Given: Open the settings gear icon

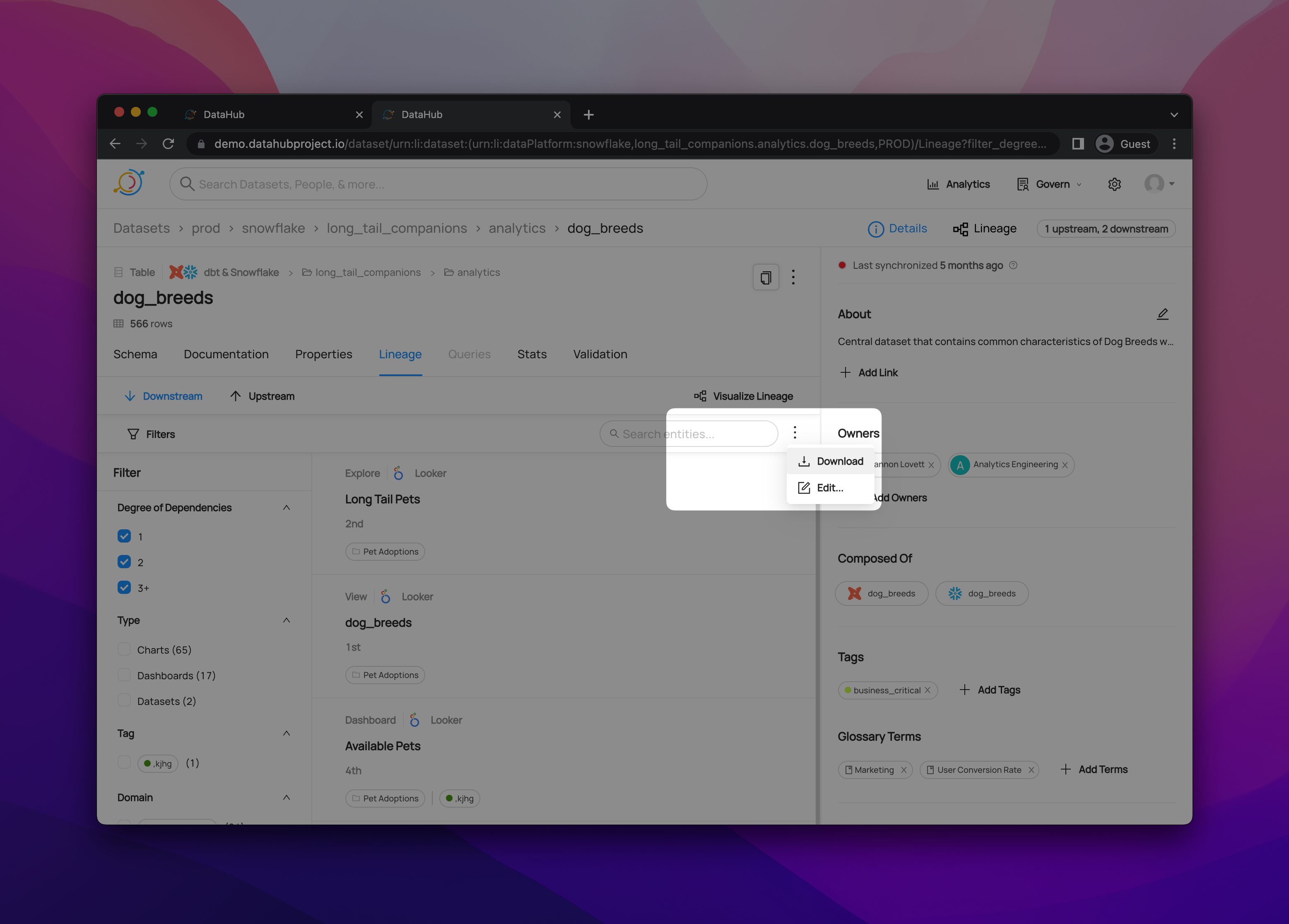Looking at the screenshot, I should click(1114, 184).
